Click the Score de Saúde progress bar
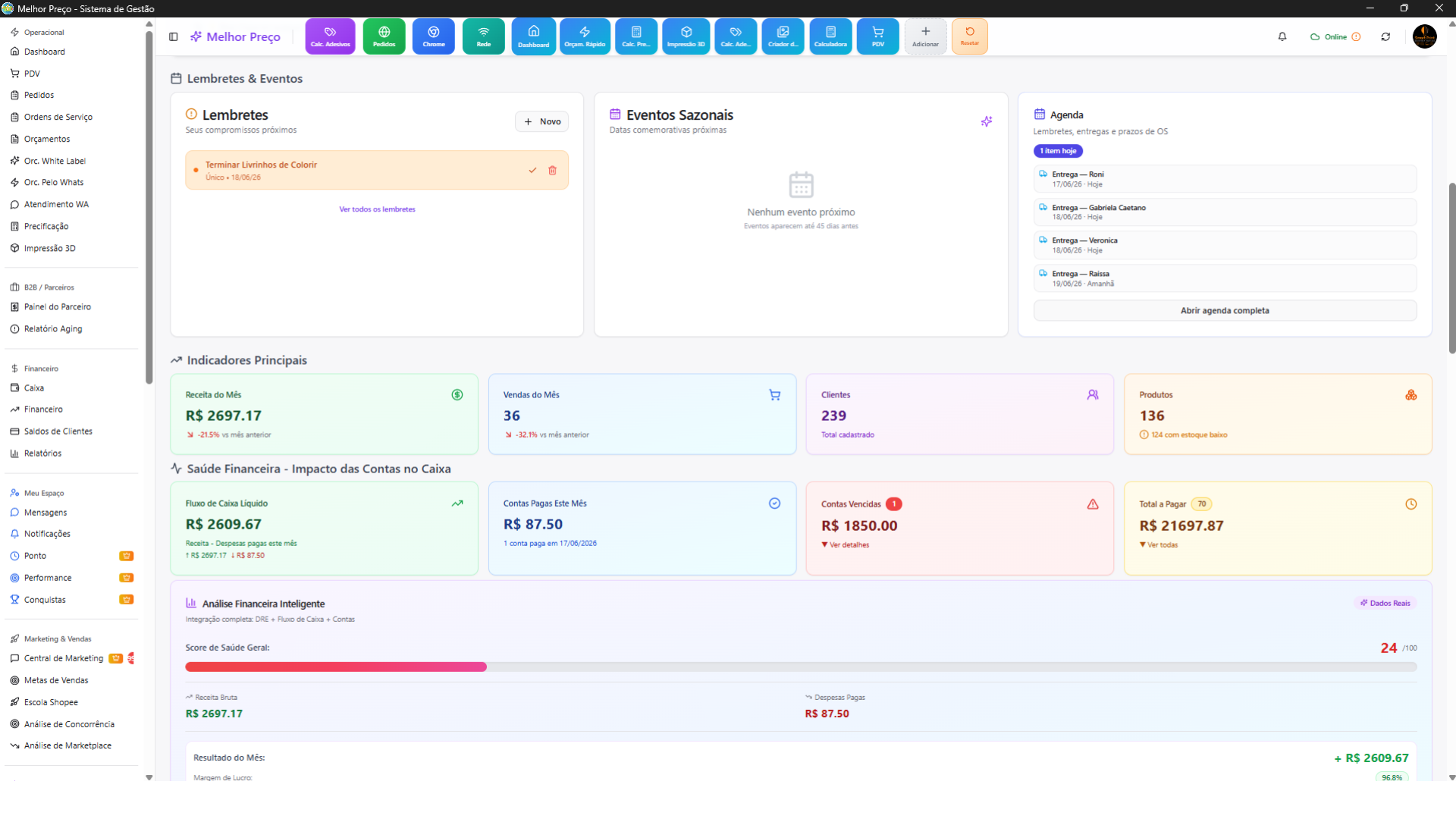The width and height of the screenshot is (1456, 819). coord(801,667)
